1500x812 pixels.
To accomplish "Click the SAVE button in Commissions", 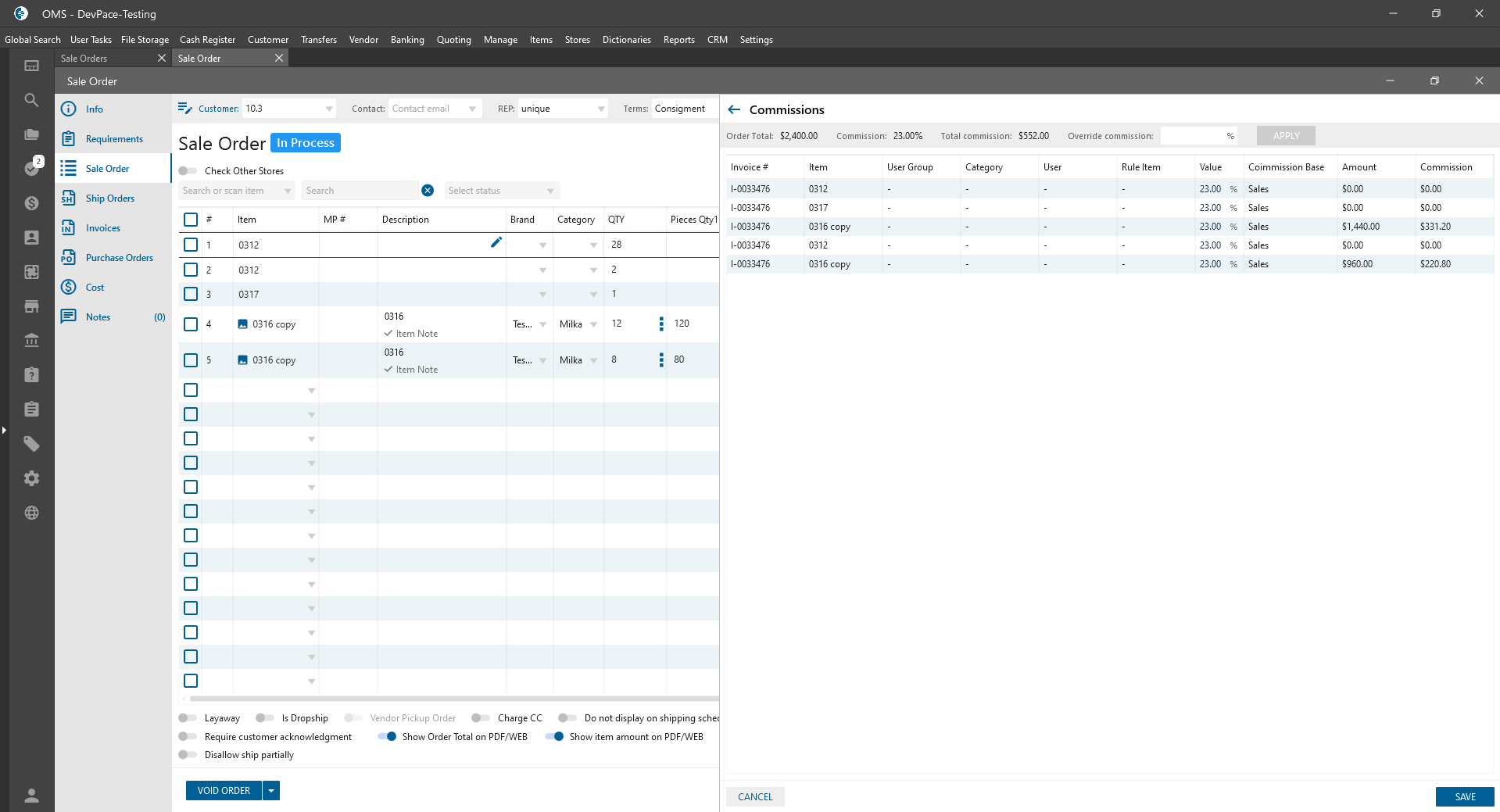I will coord(1464,796).
